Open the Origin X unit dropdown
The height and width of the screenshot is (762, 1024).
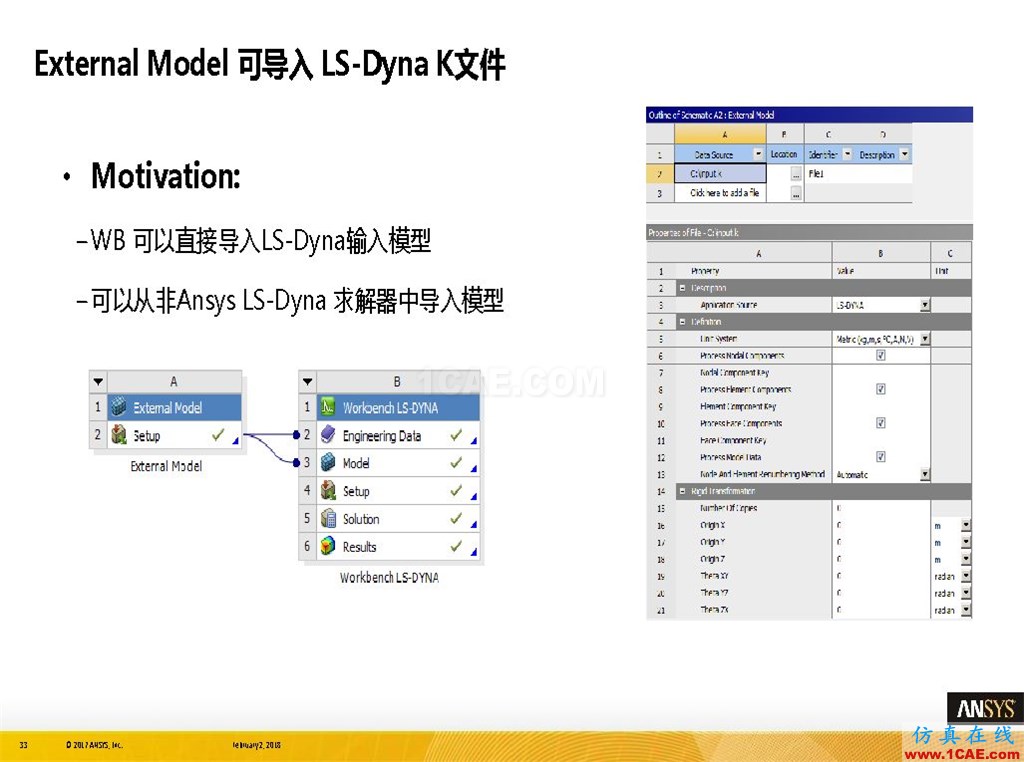point(966,525)
